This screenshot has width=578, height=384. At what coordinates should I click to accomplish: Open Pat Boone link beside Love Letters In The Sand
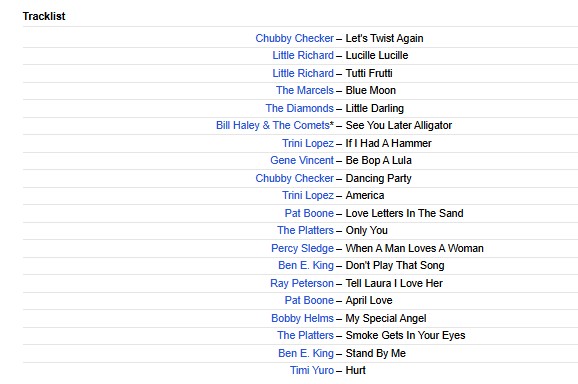click(309, 213)
